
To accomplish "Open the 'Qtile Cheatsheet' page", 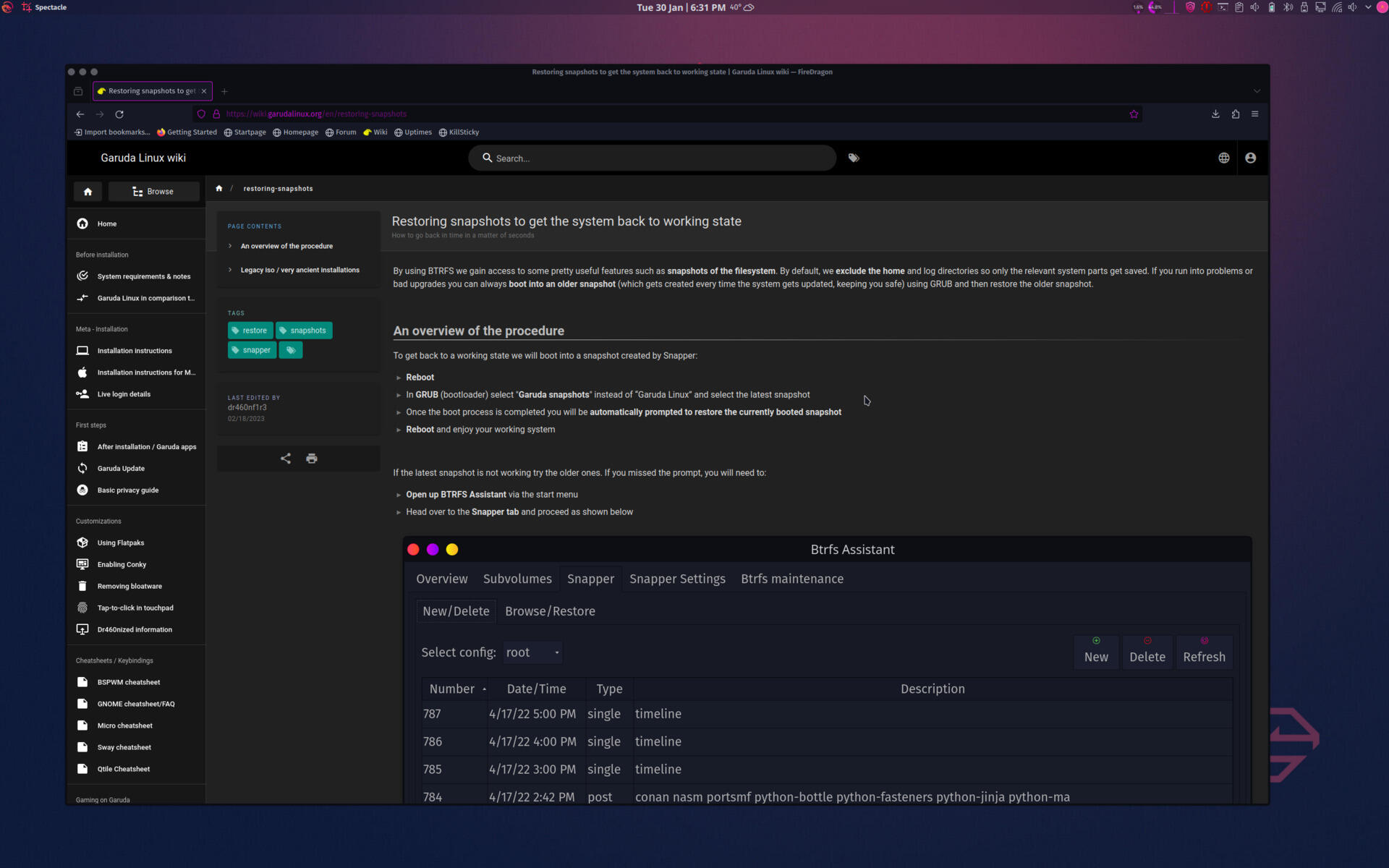I will pos(135,769).
